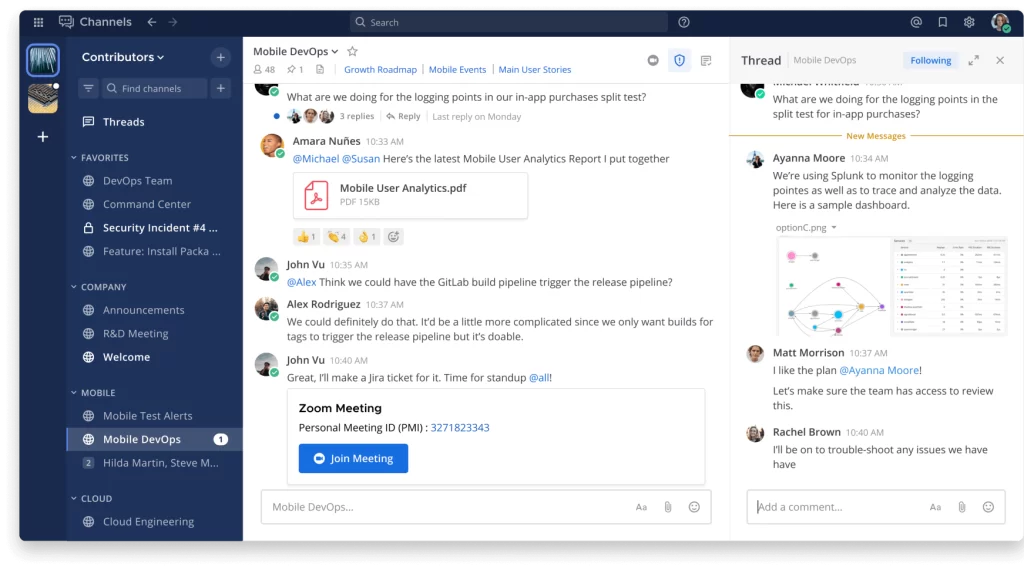Open the shield icon in channel header
This screenshot has width=1024, height=570.
[x=680, y=60]
